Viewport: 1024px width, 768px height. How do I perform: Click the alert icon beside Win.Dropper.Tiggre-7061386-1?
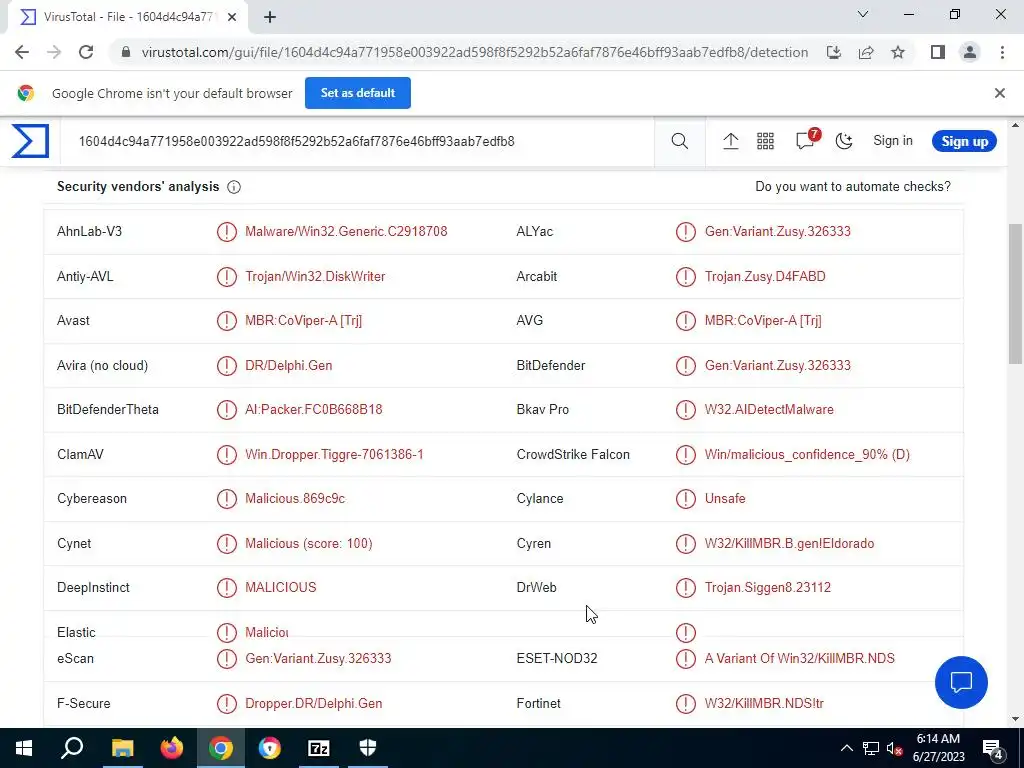(x=227, y=455)
